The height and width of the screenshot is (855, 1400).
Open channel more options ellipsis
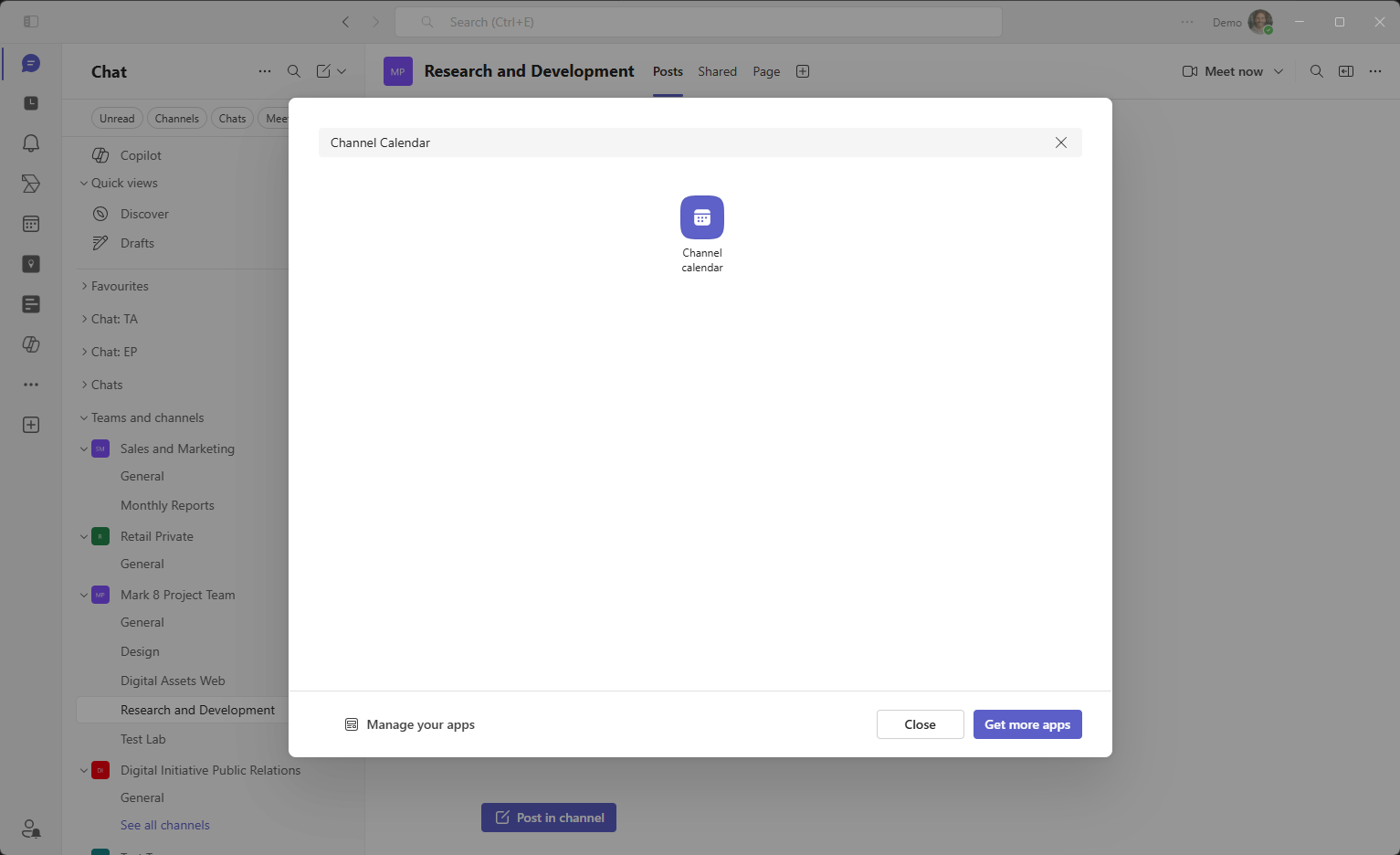coord(1375,71)
